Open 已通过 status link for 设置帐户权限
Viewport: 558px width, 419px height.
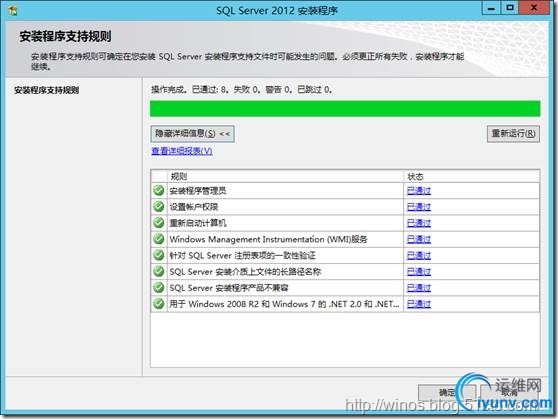(419, 207)
